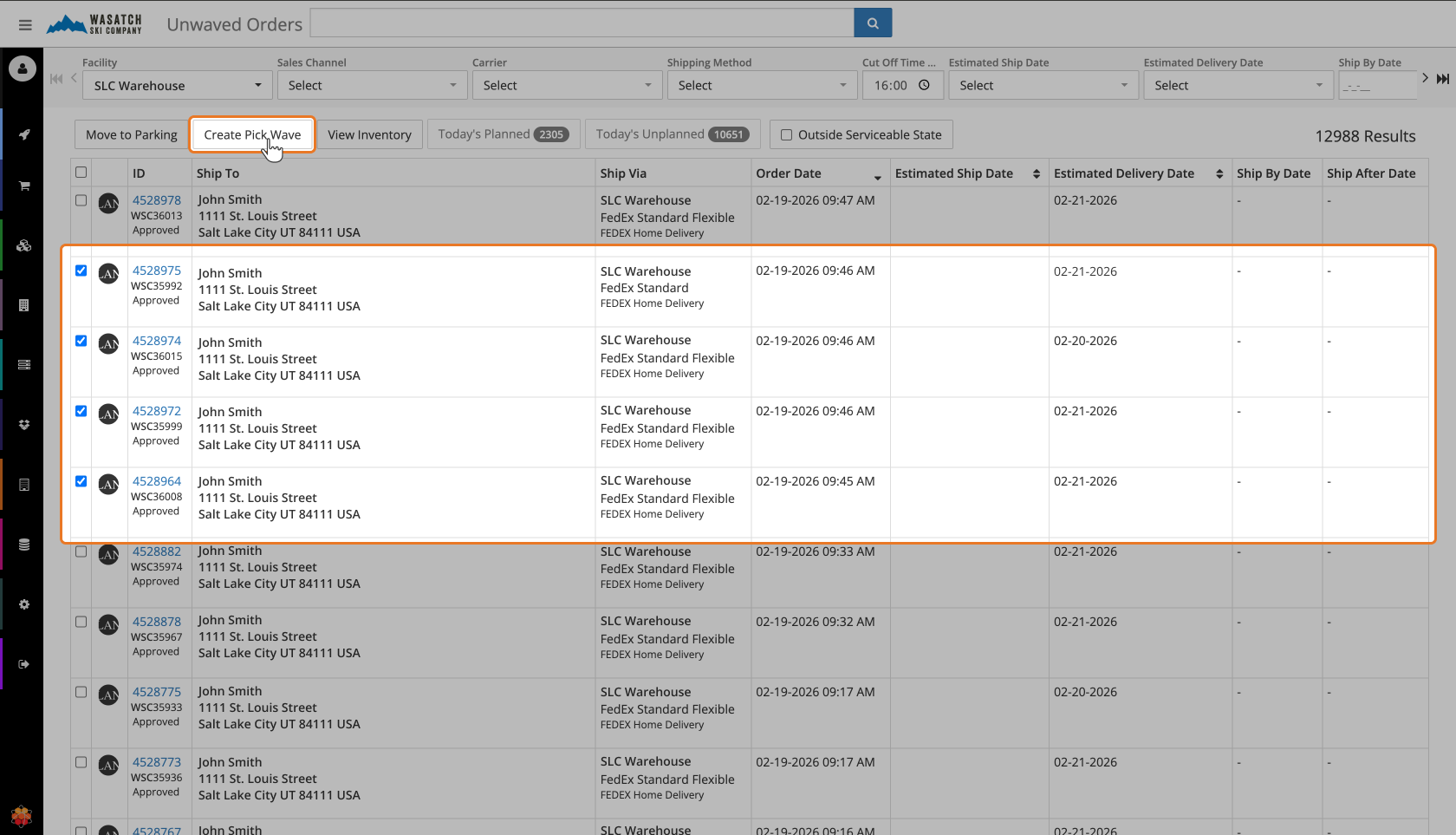Open order link 4528974

pyautogui.click(x=157, y=341)
